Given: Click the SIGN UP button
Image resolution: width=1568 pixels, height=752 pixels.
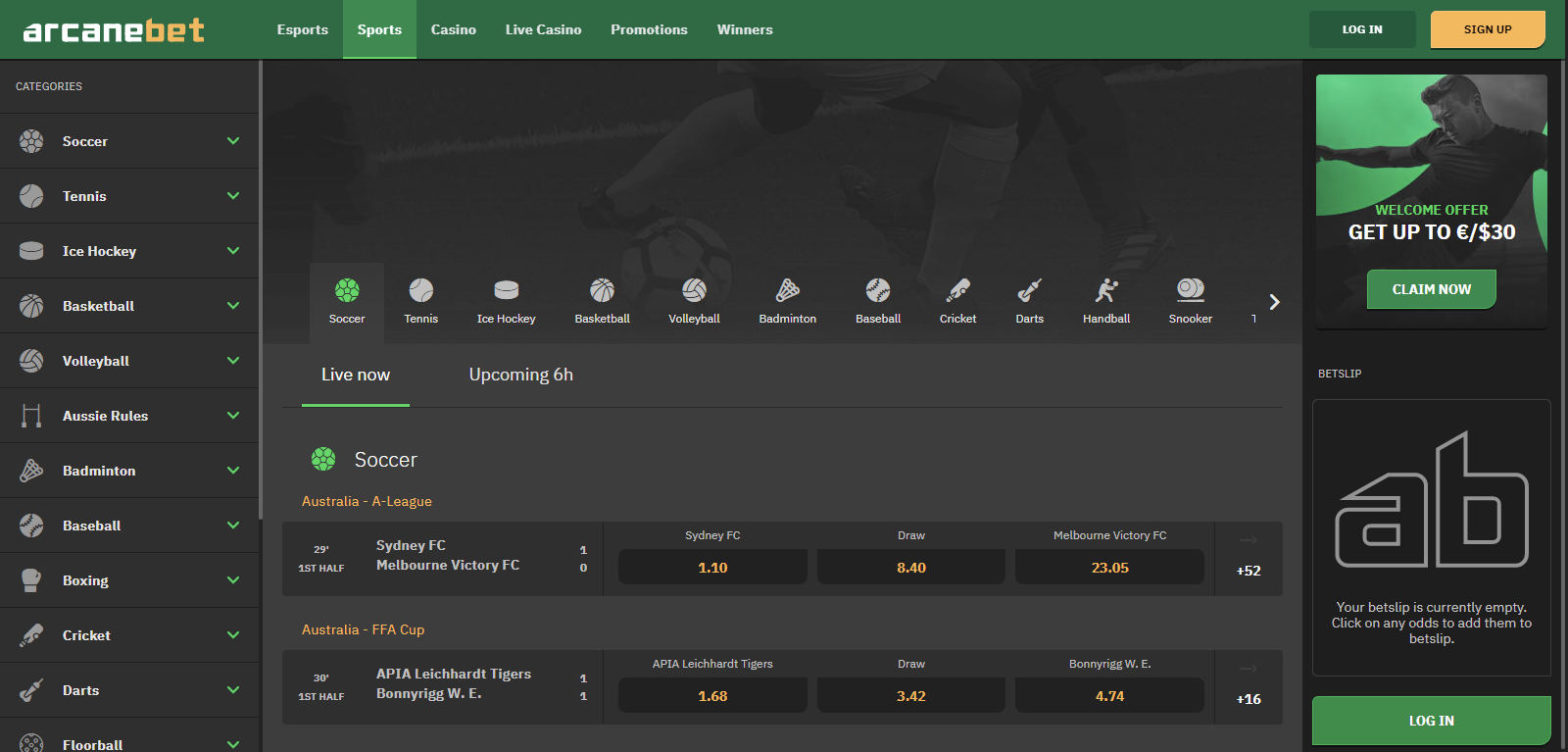Looking at the screenshot, I should pyautogui.click(x=1488, y=29).
